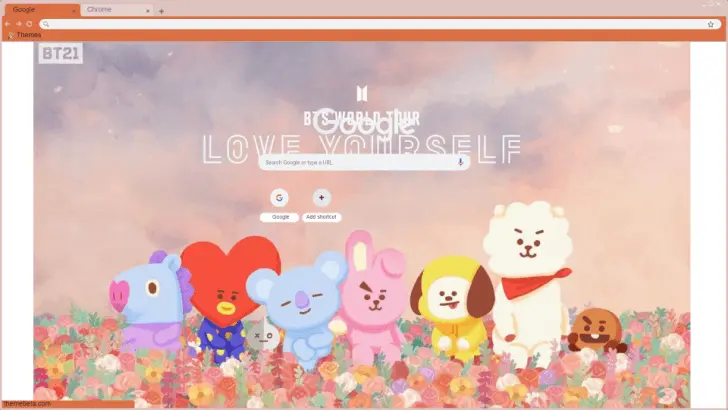Click the Google shortcut icon
Screen dimensions: 728x410
[x=280, y=198]
